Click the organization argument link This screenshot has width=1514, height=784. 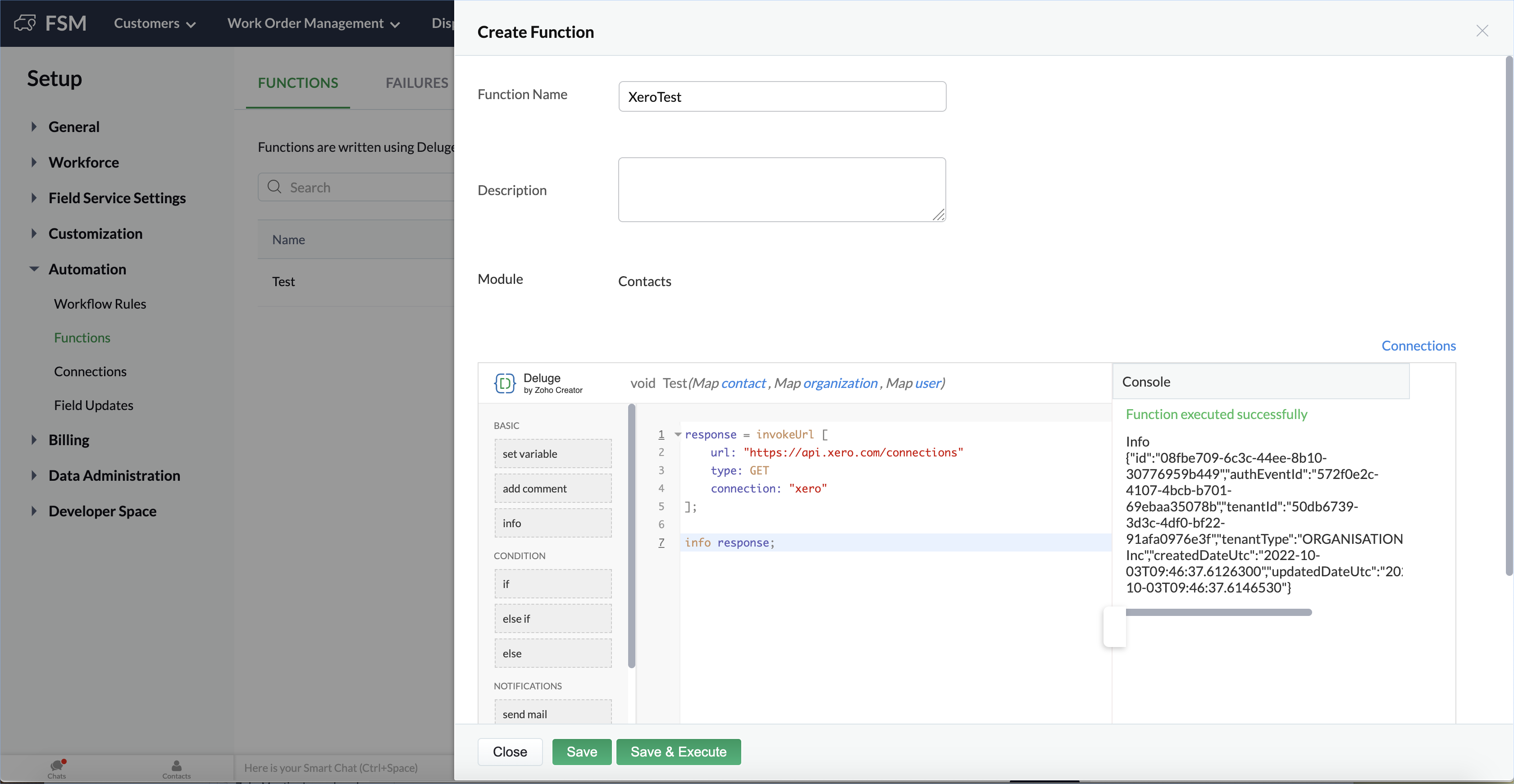pos(840,383)
